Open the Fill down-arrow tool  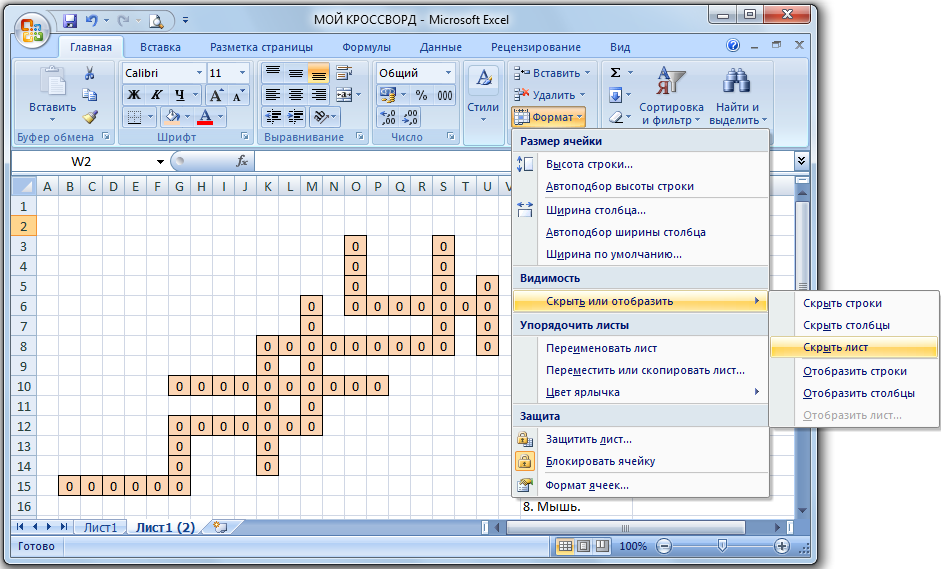[x=616, y=95]
